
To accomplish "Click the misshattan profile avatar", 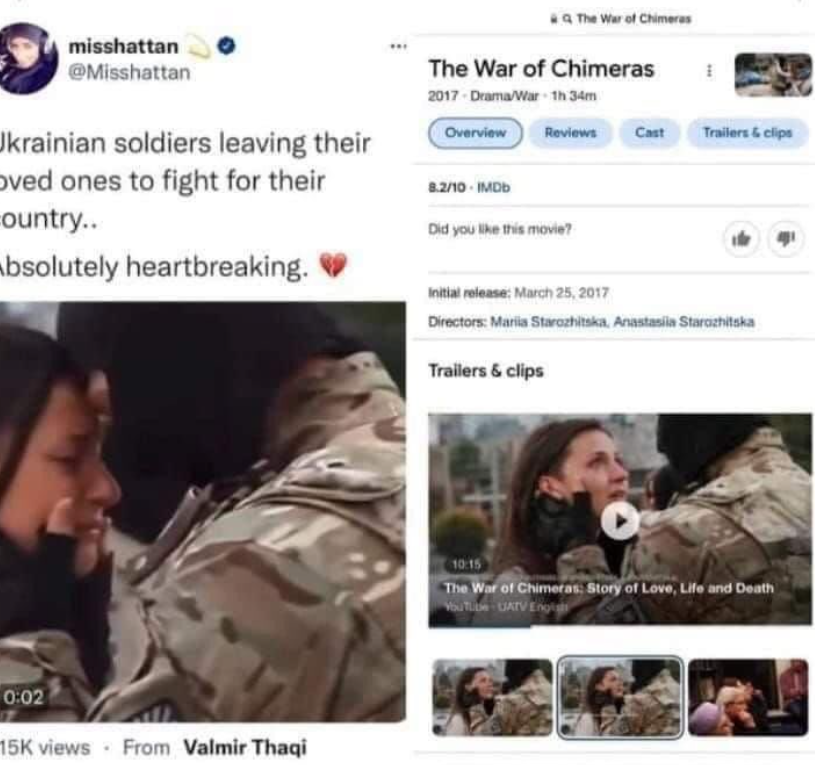I will pos(28,58).
